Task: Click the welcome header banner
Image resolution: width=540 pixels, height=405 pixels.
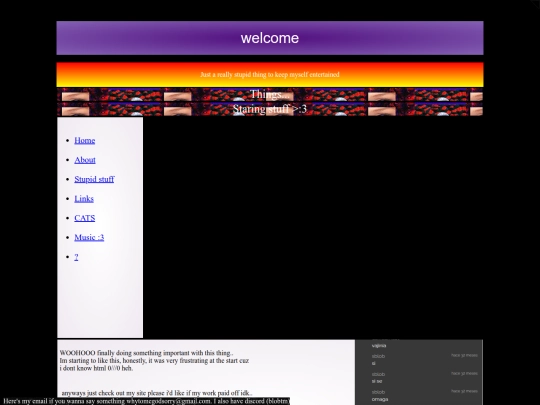Action: [270, 38]
